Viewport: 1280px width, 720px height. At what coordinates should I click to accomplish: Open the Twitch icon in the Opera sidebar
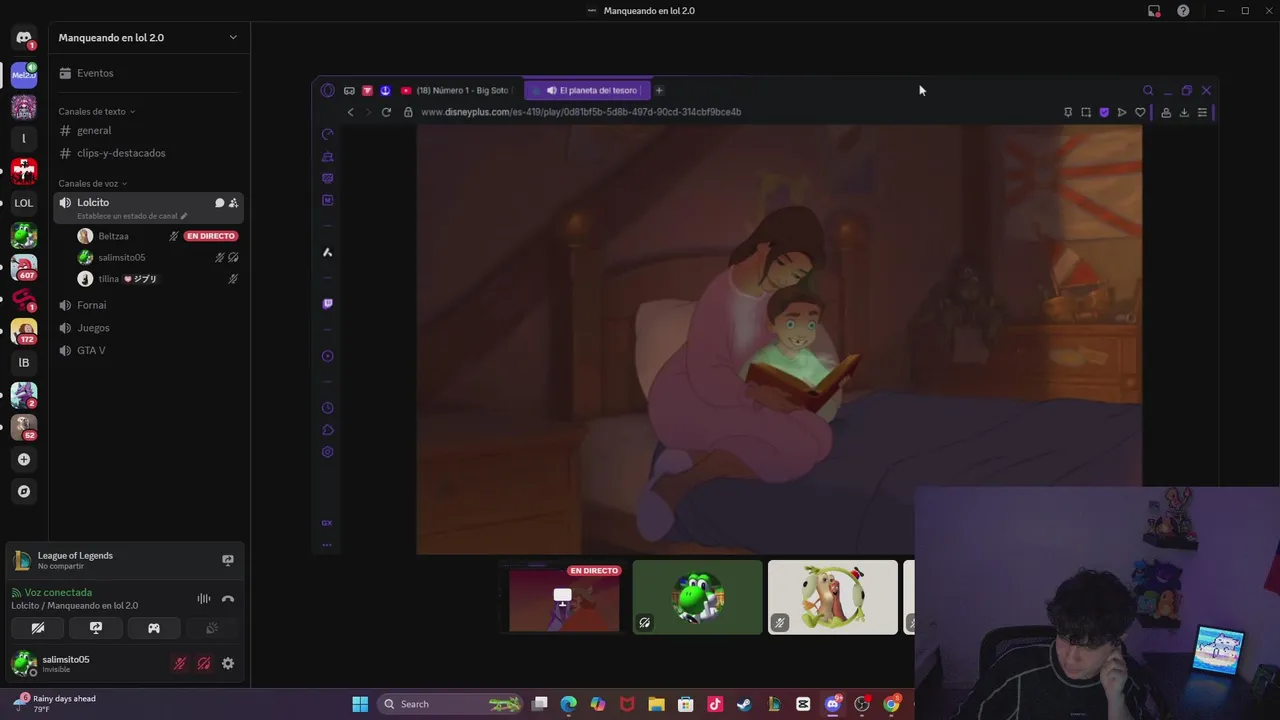pyautogui.click(x=327, y=303)
